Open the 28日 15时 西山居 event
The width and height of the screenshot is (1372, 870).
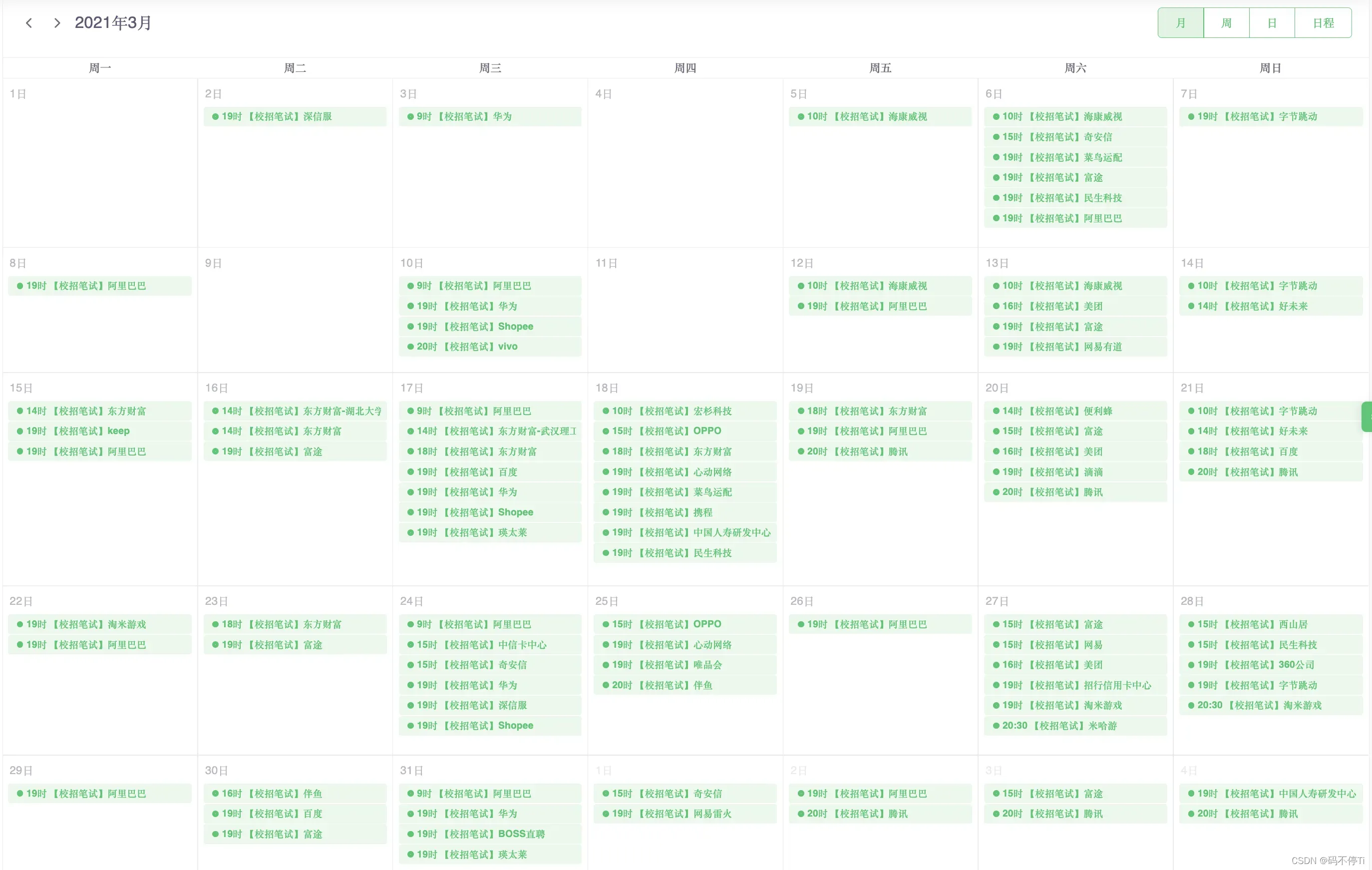coord(1271,624)
